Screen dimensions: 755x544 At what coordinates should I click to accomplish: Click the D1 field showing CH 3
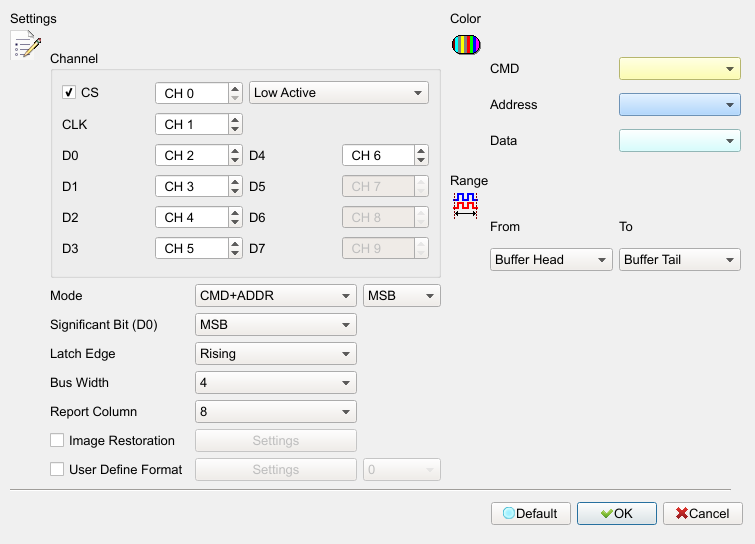192,186
